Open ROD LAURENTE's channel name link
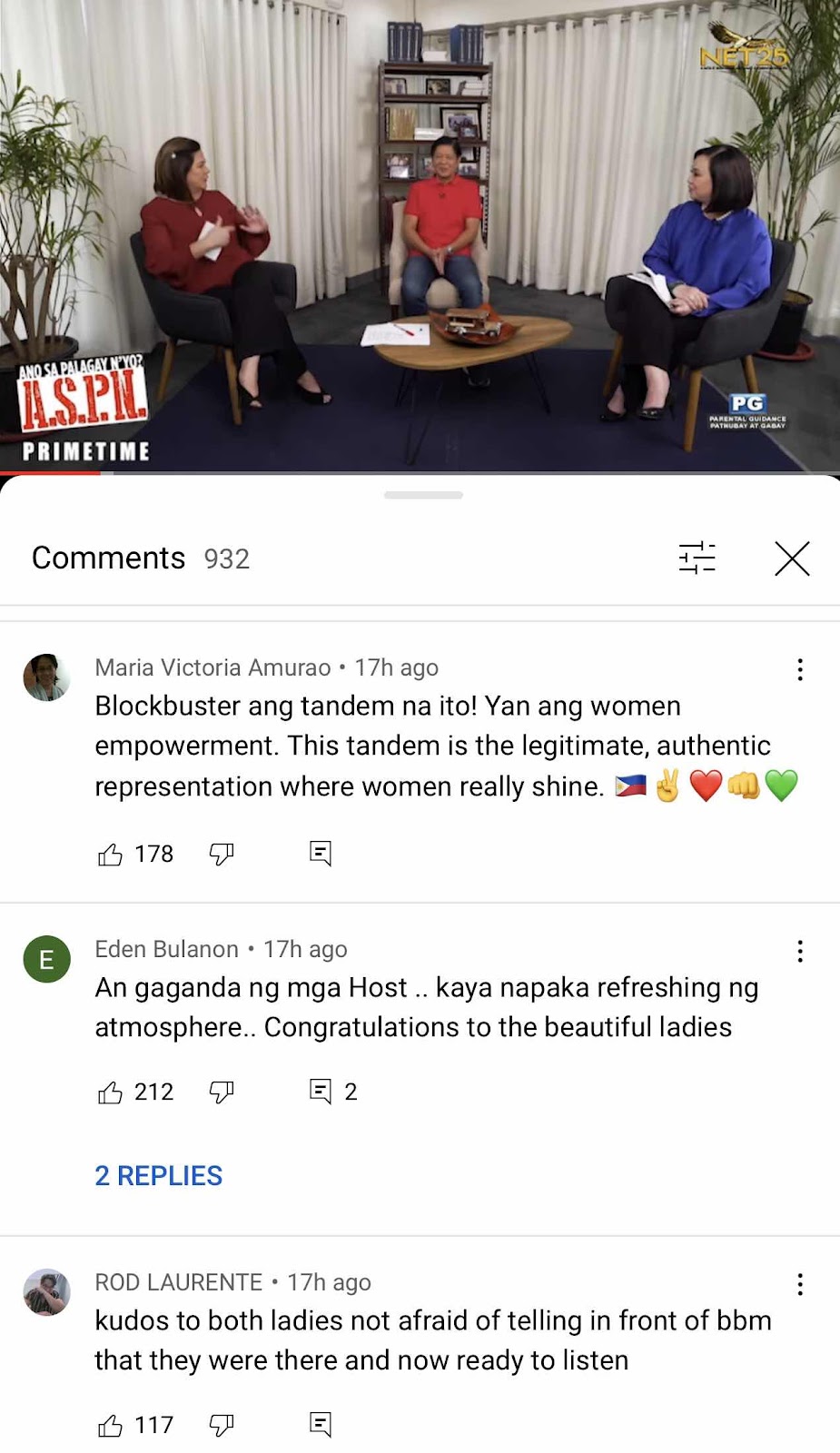This screenshot has width=840, height=1453. 179,1282
